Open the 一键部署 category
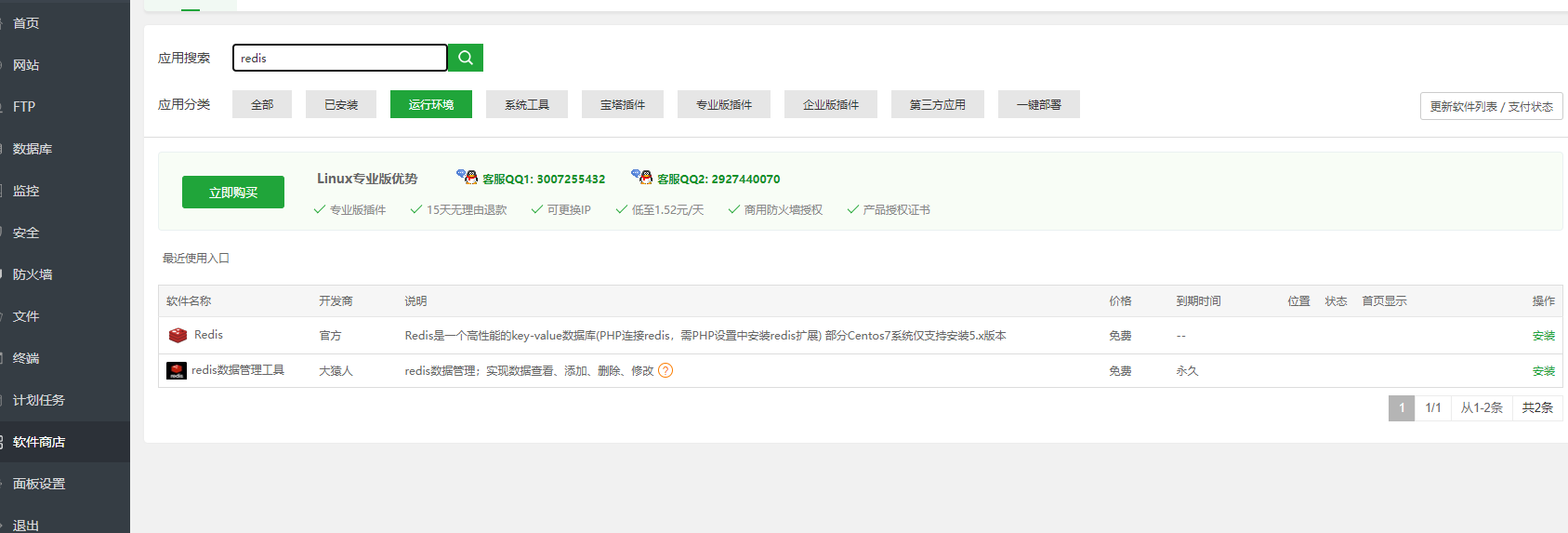 pos(1038,104)
